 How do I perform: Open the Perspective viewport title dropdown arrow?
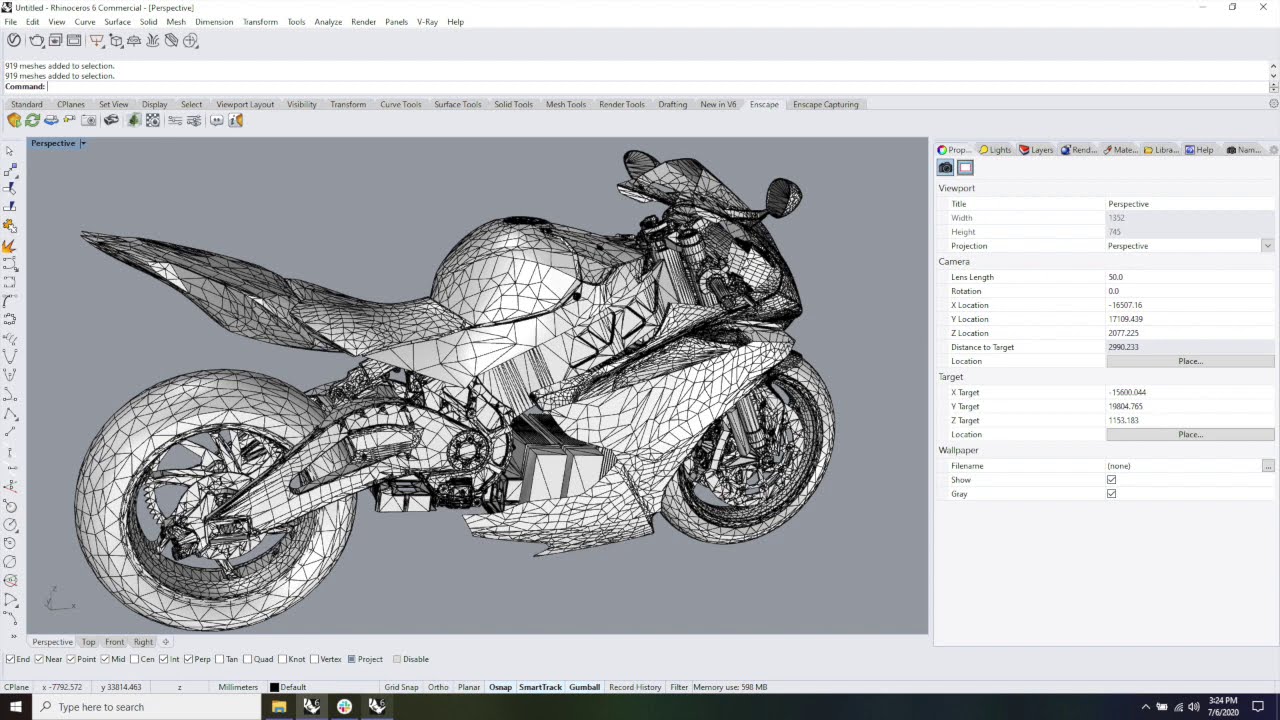83,143
